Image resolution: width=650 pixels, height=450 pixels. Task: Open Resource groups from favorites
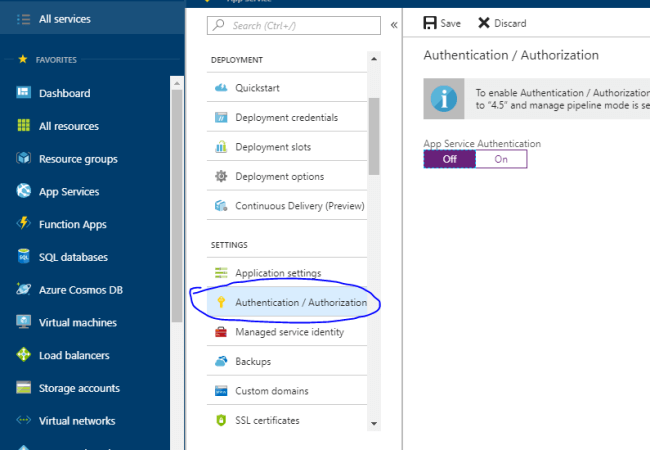pyautogui.click(x=78, y=159)
